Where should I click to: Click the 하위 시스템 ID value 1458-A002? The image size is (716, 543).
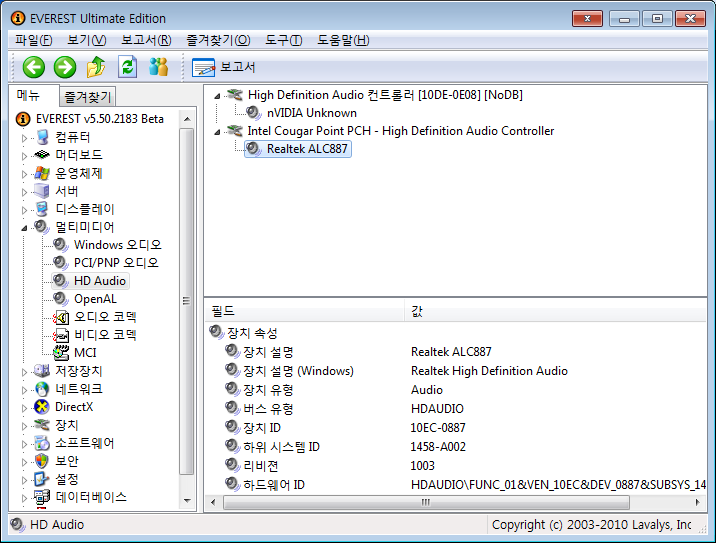point(438,447)
